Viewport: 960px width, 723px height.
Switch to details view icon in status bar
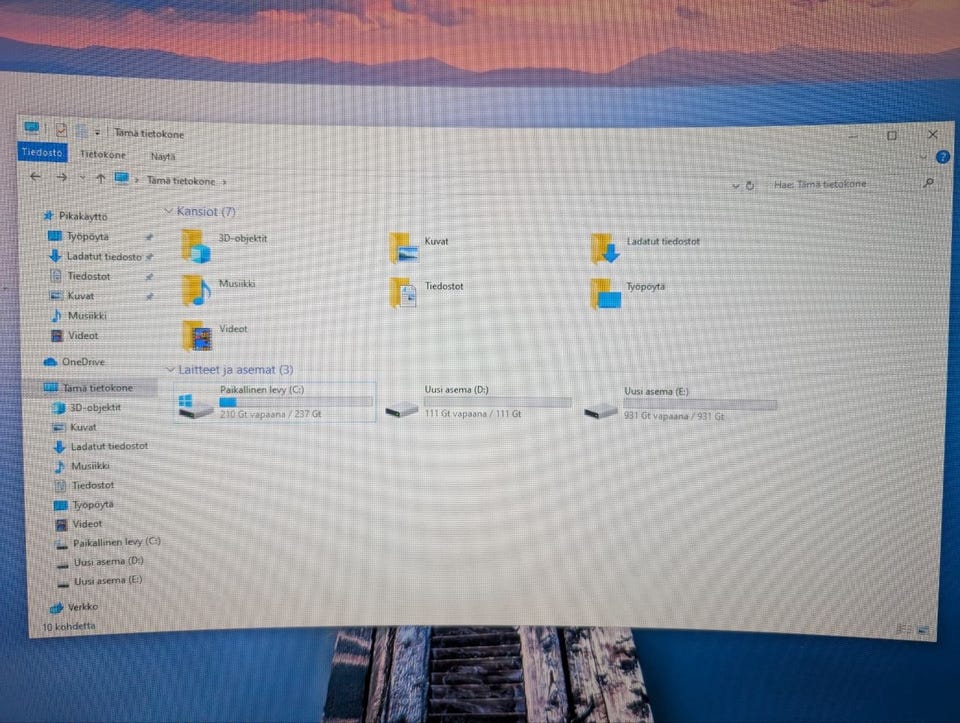click(x=904, y=628)
